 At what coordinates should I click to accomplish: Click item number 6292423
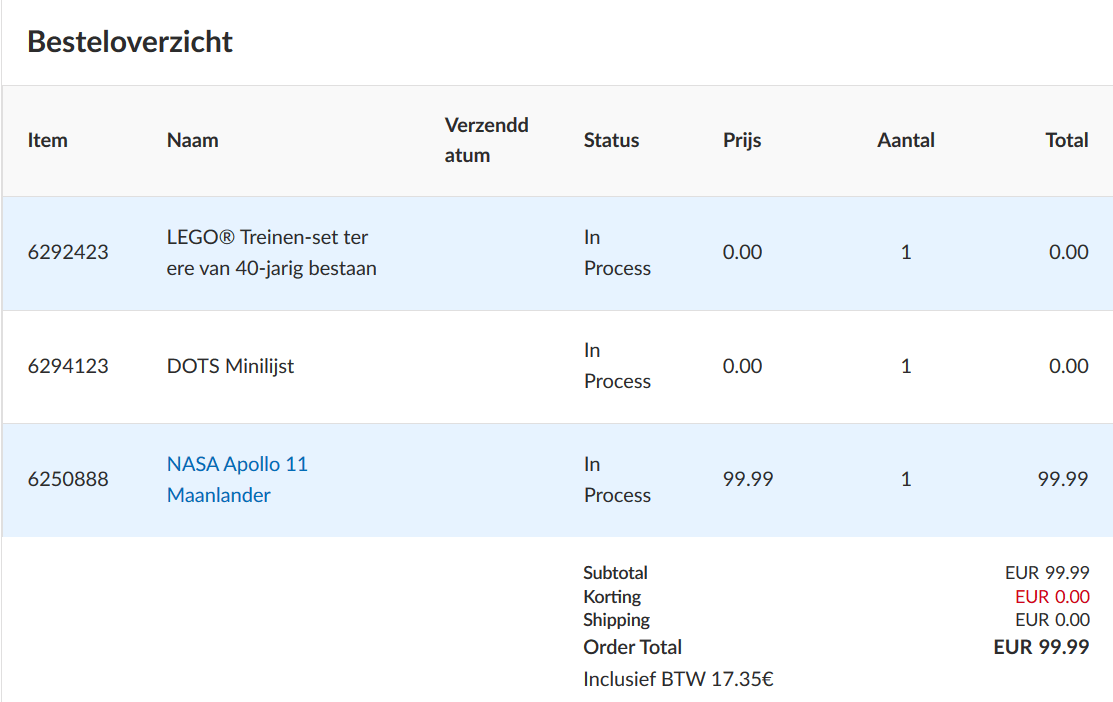[x=68, y=252]
